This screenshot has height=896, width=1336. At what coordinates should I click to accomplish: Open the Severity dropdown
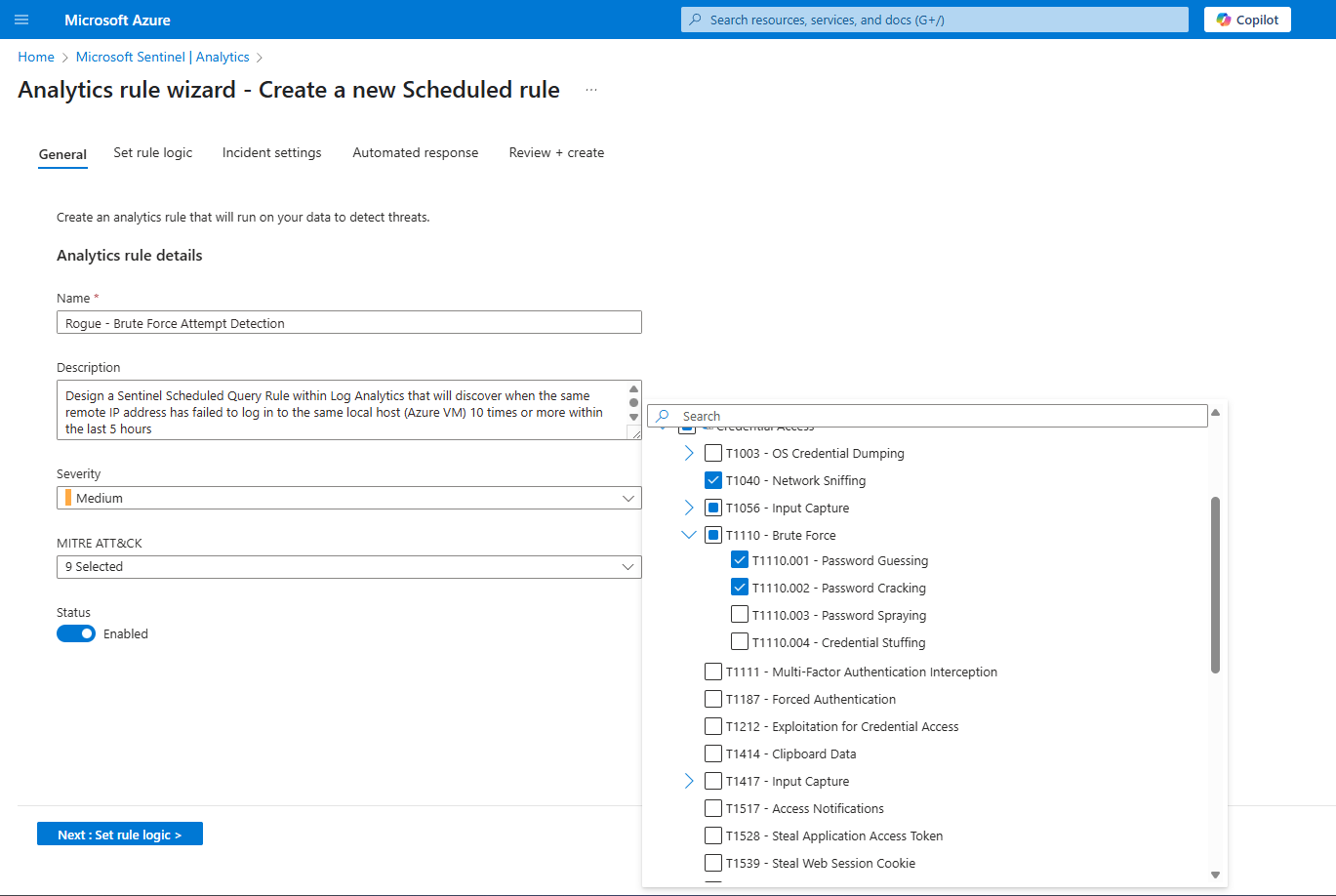point(349,498)
